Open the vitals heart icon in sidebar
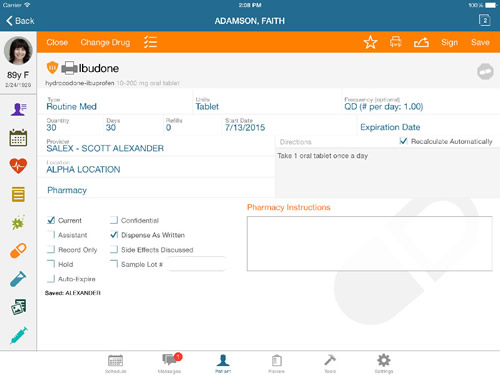The image size is (500, 375). (x=18, y=166)
